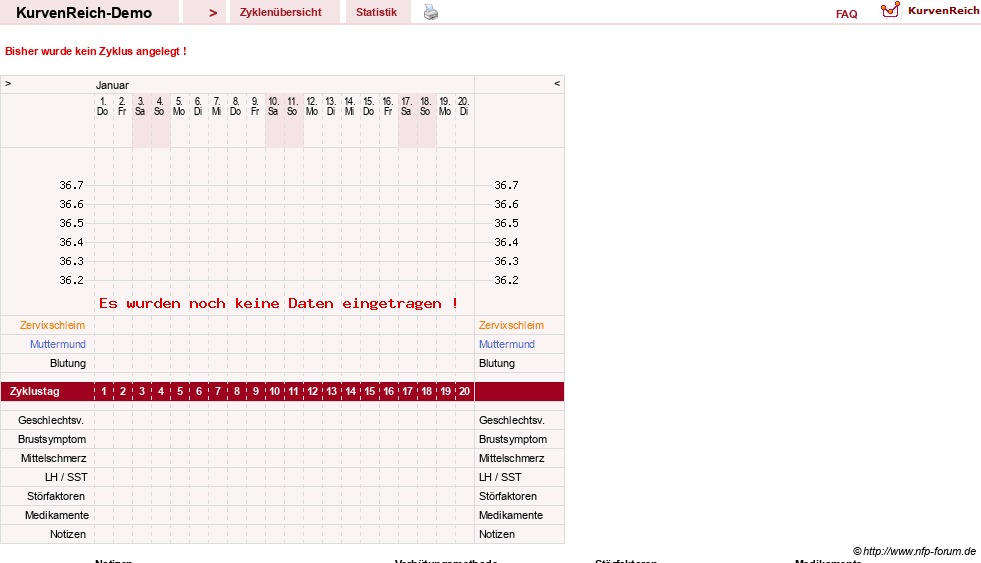Image resolution: width=981 pixels, height=563 pixels.
Task: Select cycle day 10 in Zyklustag row
Action: click(x=274, y=392)
